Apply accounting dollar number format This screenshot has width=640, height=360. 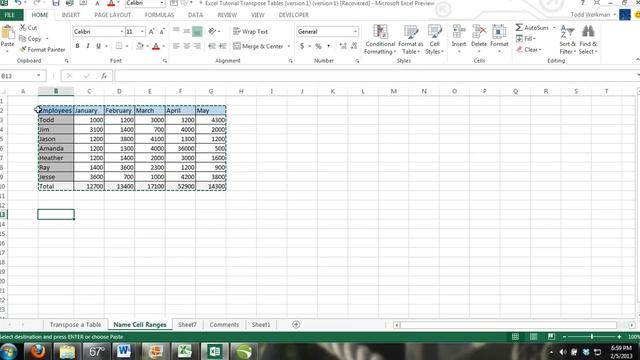pos(302,46)
